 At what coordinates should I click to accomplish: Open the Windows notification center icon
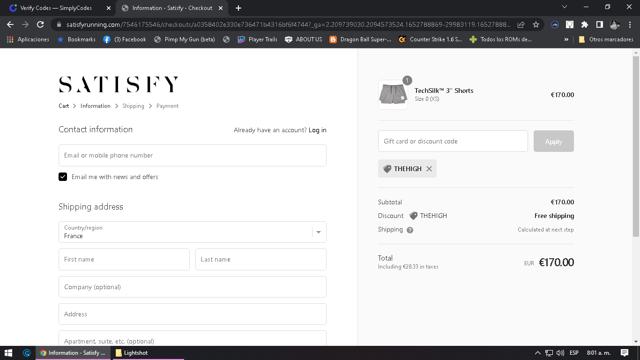coord(624,353)
